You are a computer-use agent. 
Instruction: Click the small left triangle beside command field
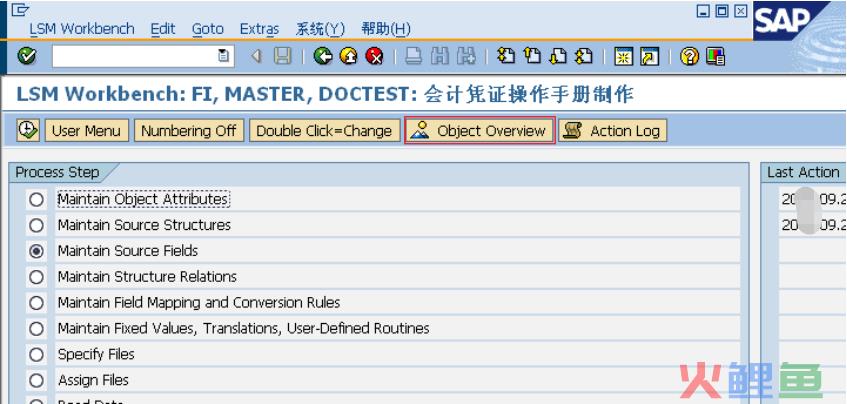pyautogui.click(x=257, y=56)
